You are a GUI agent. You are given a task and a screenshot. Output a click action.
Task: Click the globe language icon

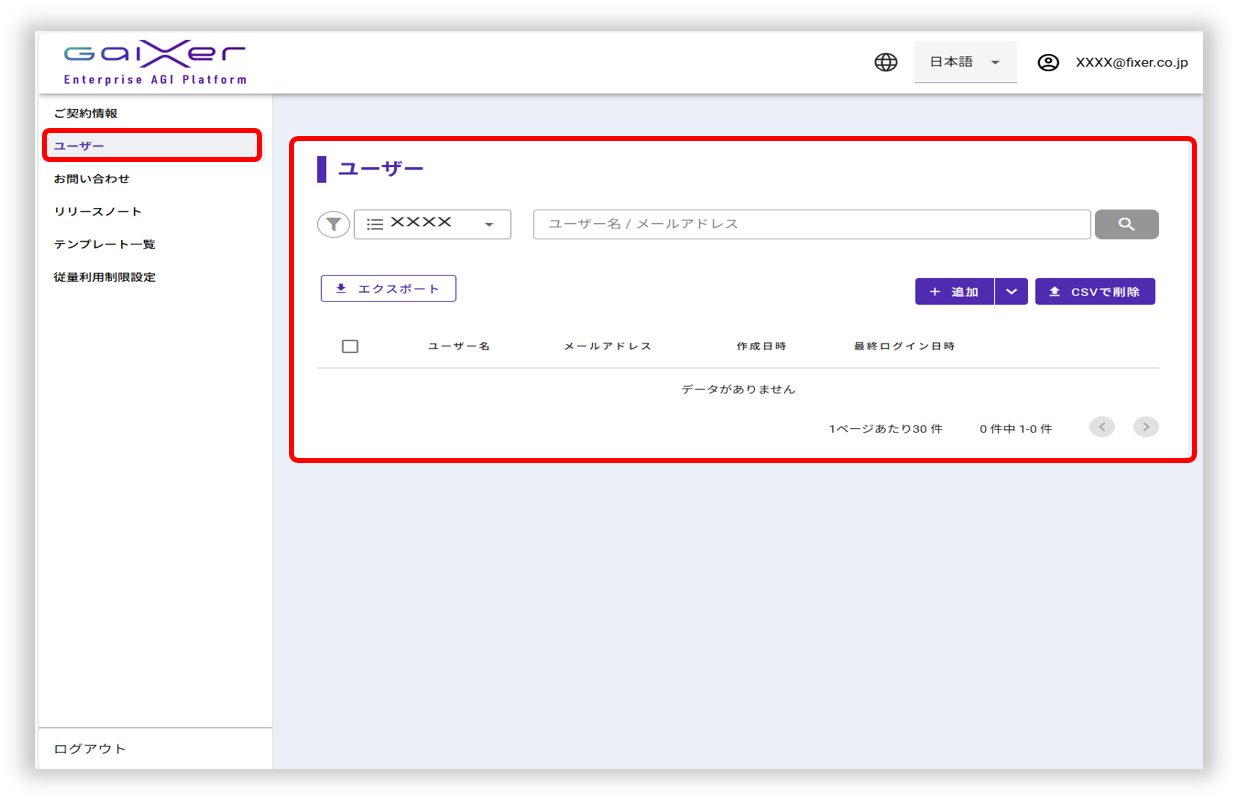pos(885,62)
